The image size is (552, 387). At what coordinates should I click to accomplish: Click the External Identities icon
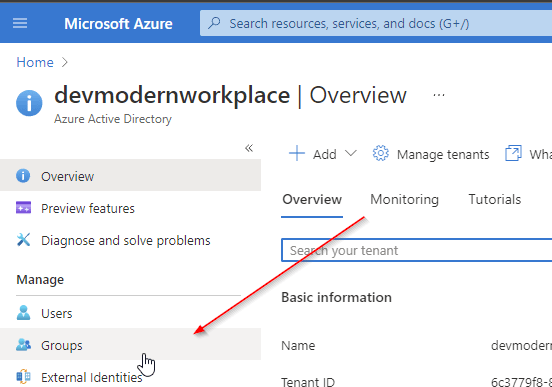coord(23,376)
